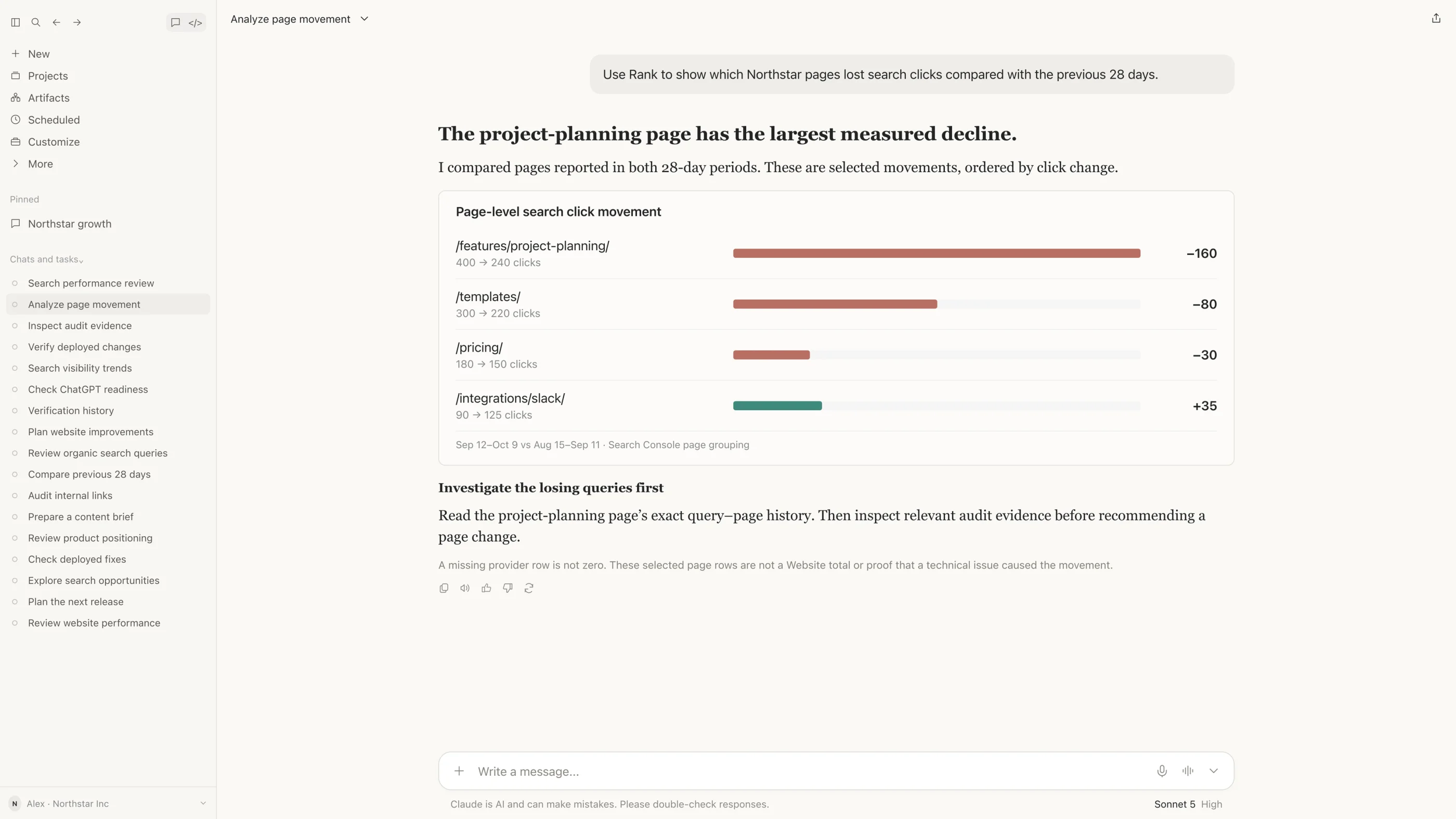
Task: Open Audit internal links chat
Action: [x=70, y=496]
